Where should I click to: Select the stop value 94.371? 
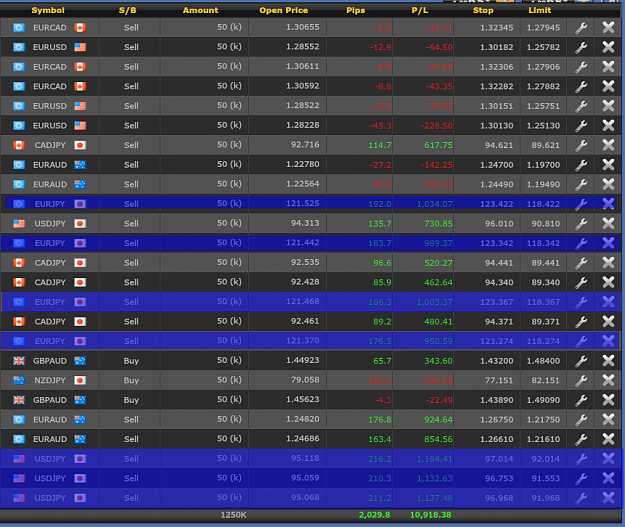(x=499, y=321)
